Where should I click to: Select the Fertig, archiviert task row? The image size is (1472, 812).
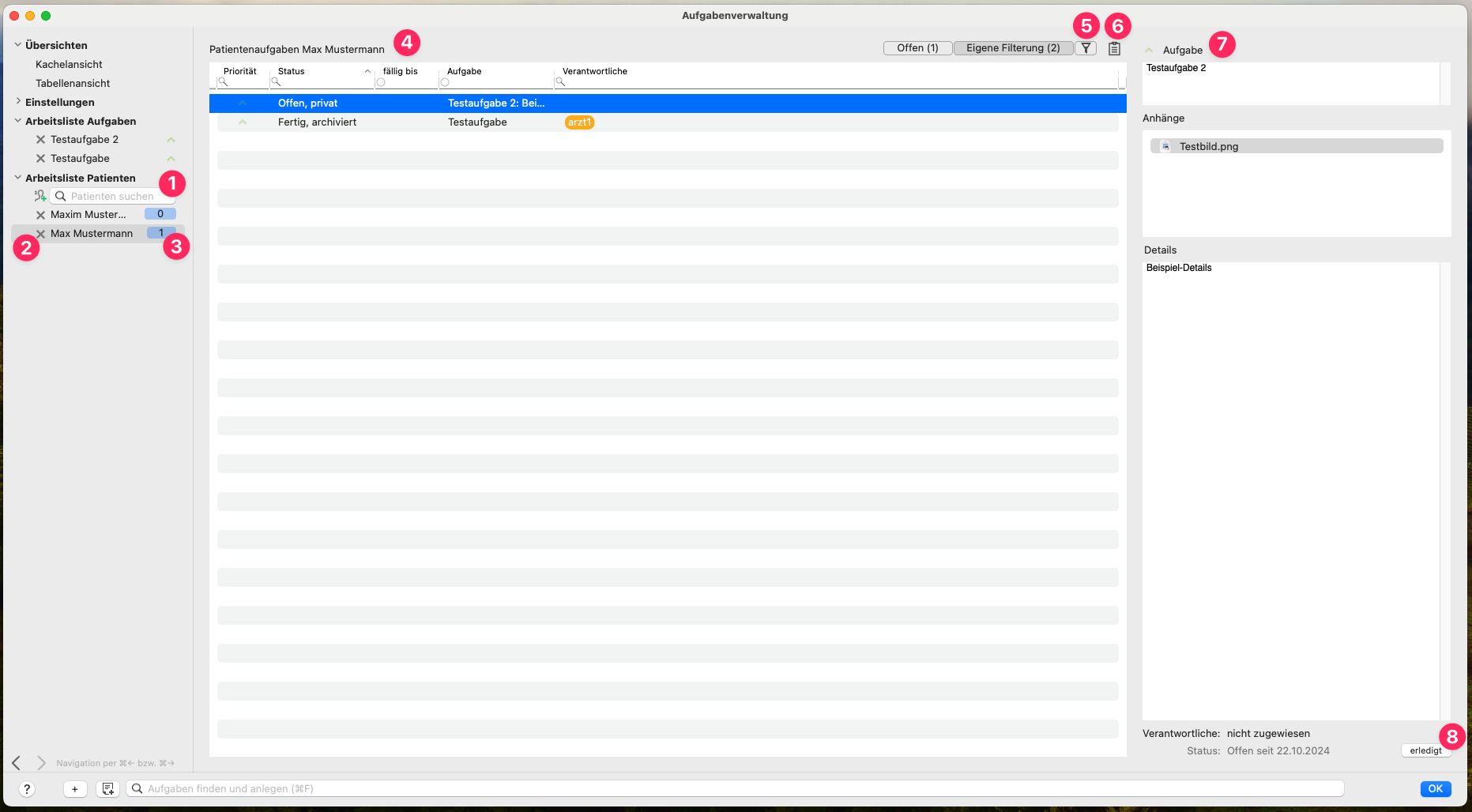coord(668,122)
